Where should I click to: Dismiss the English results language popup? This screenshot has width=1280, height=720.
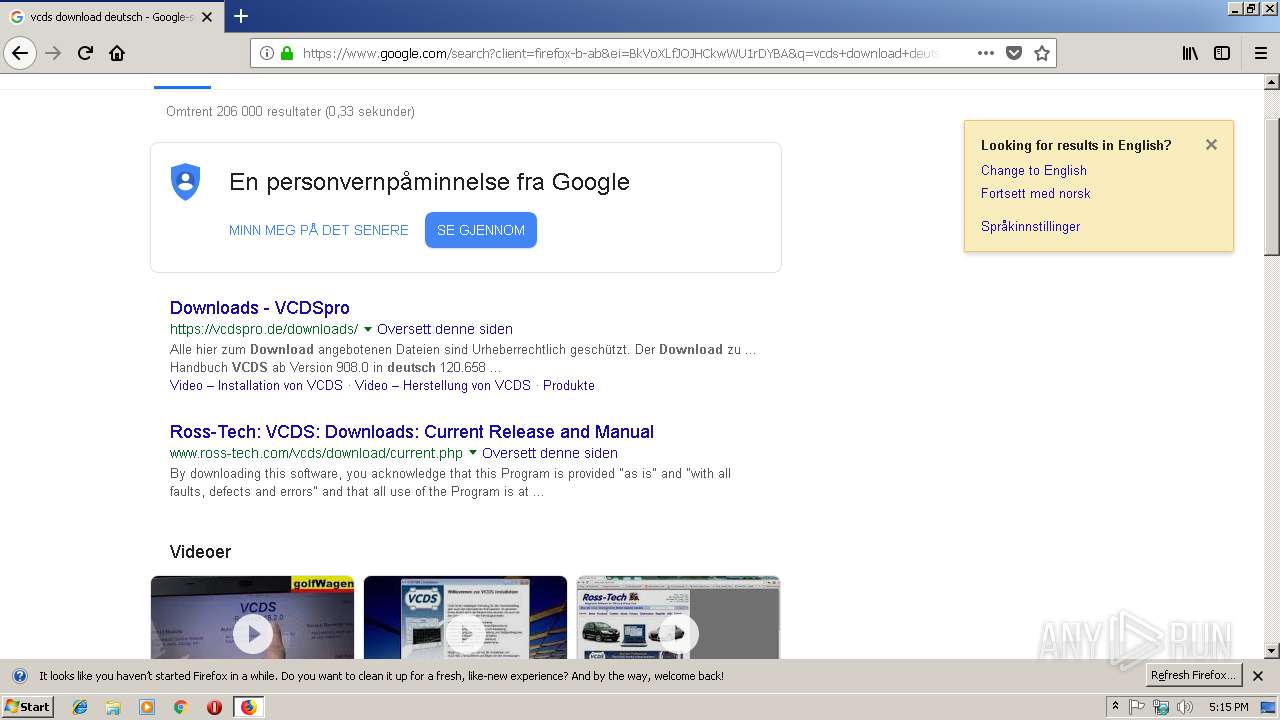1211,144
